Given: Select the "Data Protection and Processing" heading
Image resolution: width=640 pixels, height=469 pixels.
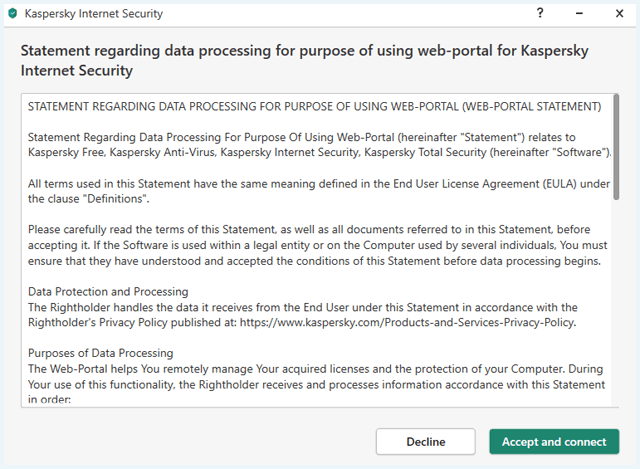Looking at the screenshot, I should (x=108, y=291).
